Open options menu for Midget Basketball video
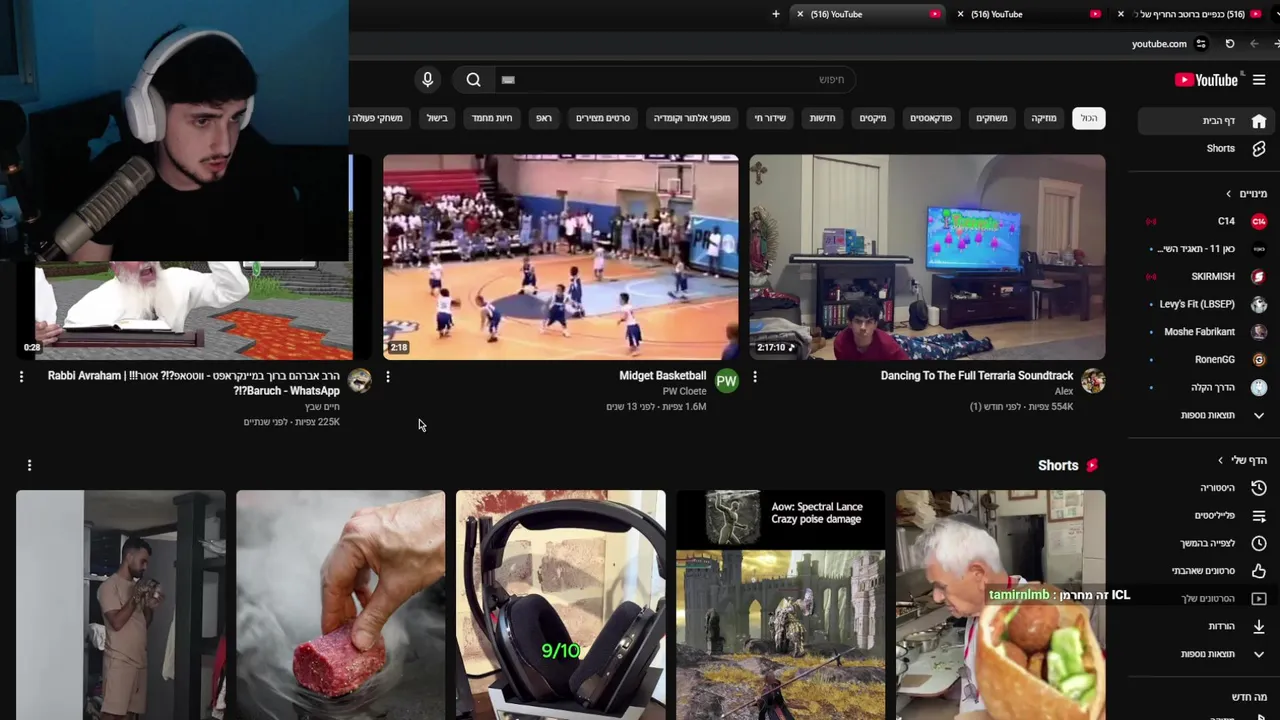The image size is (1280, 720). [388, 377]
